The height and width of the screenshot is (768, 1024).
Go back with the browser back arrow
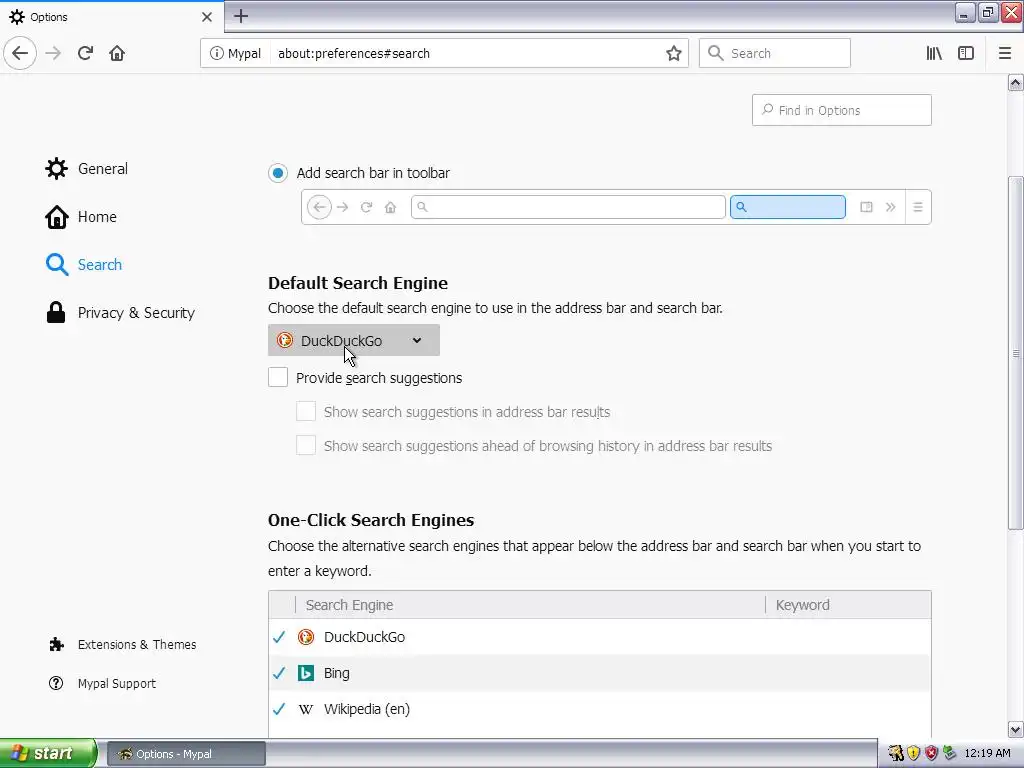point(20,53)
